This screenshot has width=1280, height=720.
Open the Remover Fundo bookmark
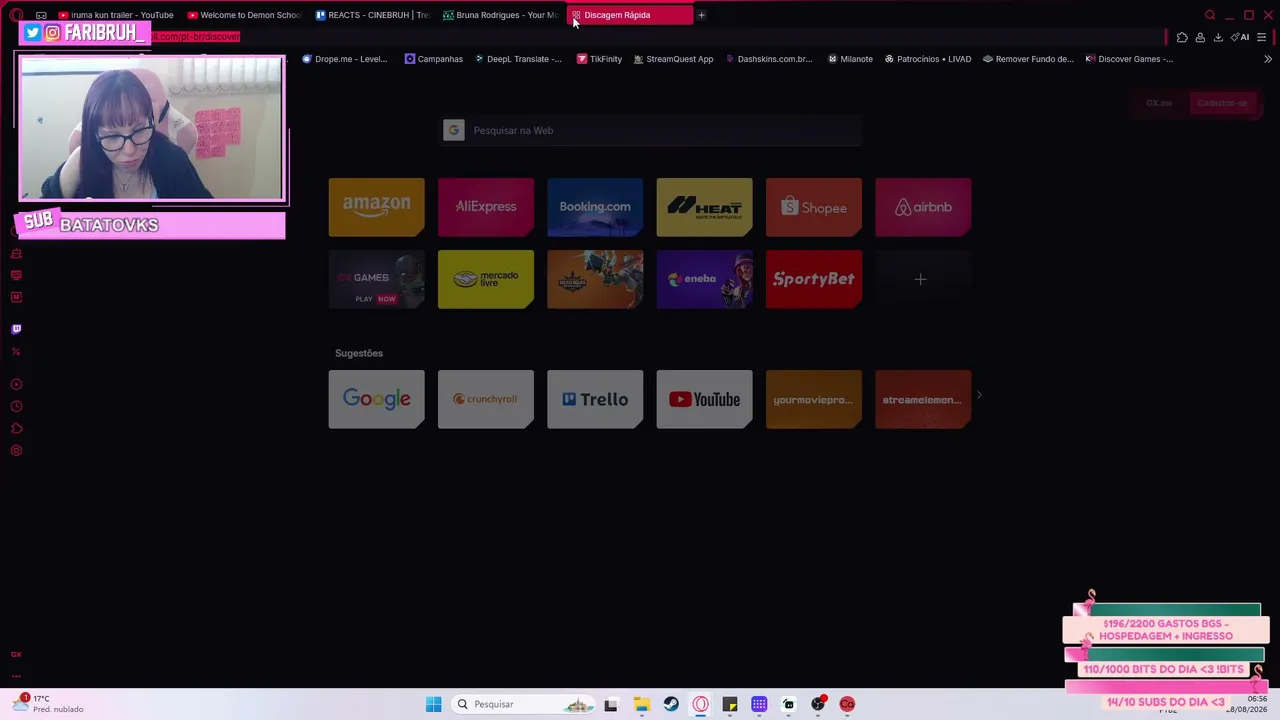click(1028, 59)
